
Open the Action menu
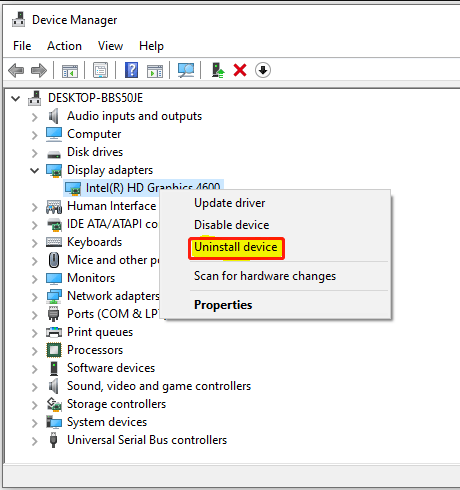point(64,46)
